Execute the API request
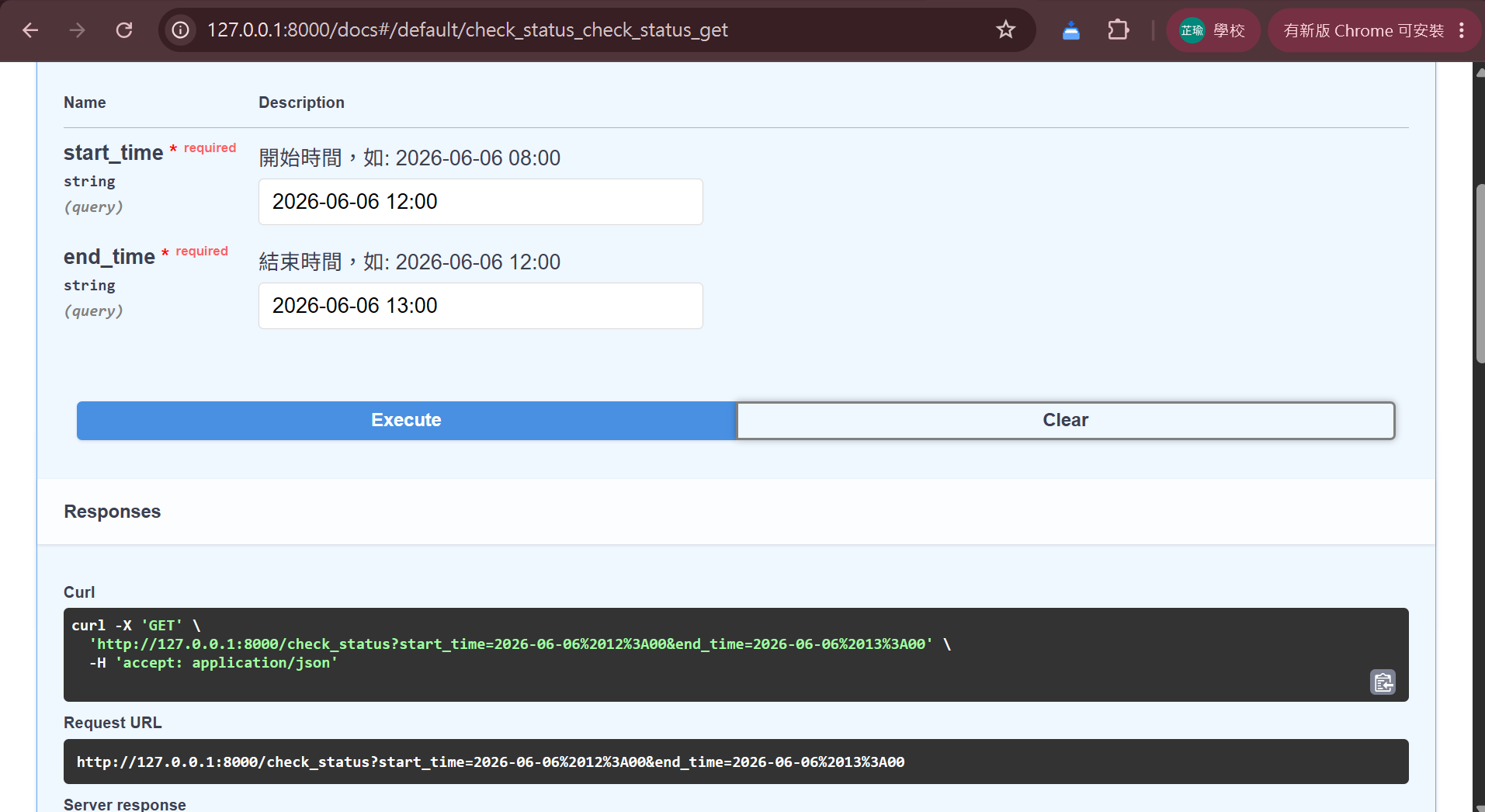1485x812 pixels. 406,420
